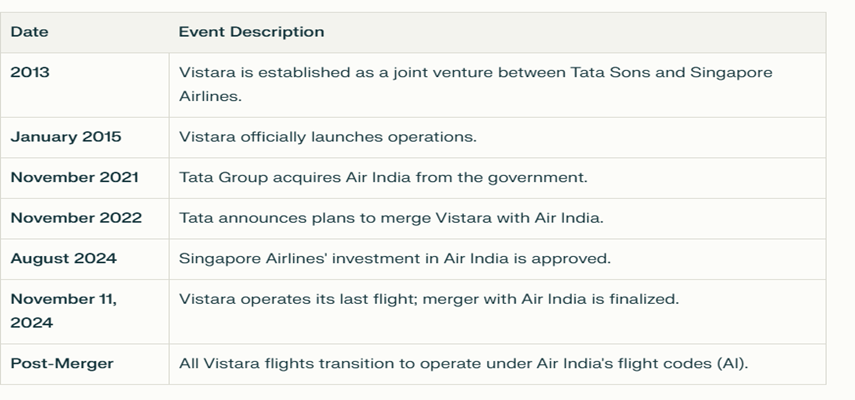Click the word 'Airlines.' on the second line
The image size is (855, 400).
pos(210,96)
